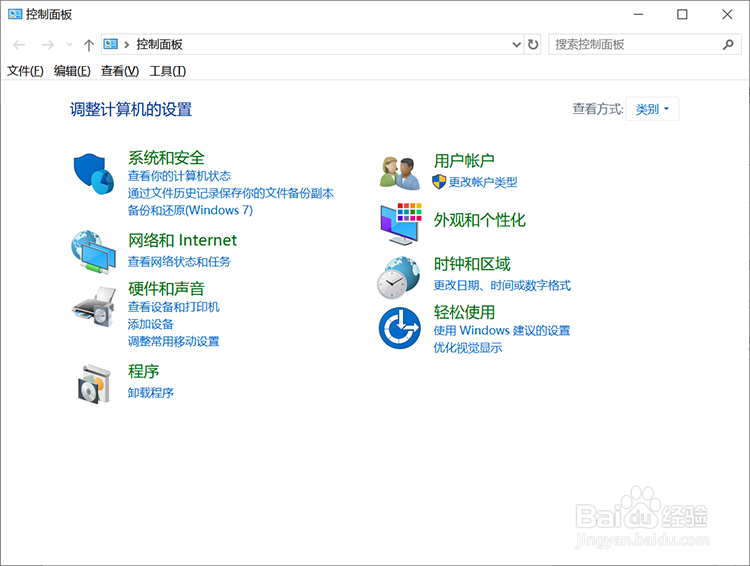Maximize the 控制面板 window

[682, 14]
